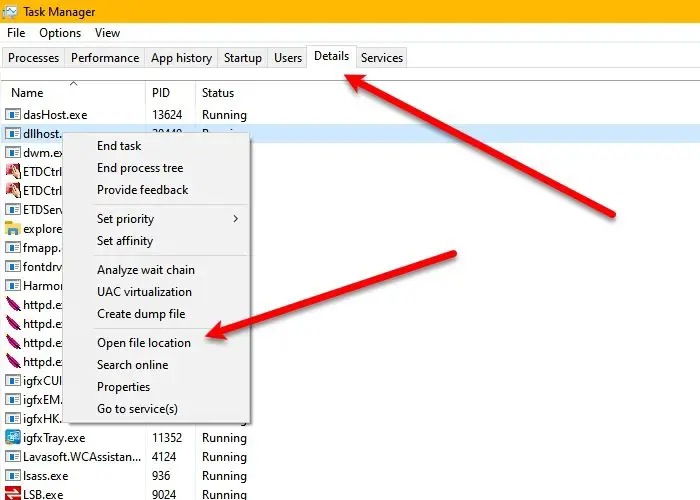Sort by the Status column header

(x=218, y=93)
